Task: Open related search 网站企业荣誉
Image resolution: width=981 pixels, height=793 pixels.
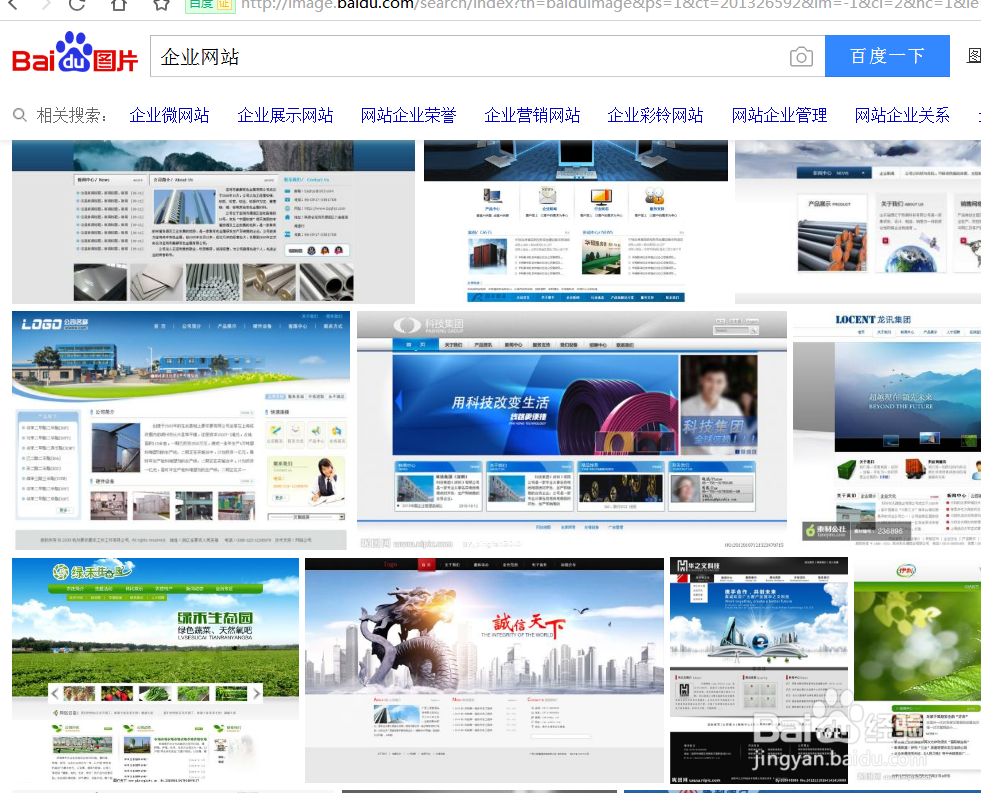Action: 409,115
